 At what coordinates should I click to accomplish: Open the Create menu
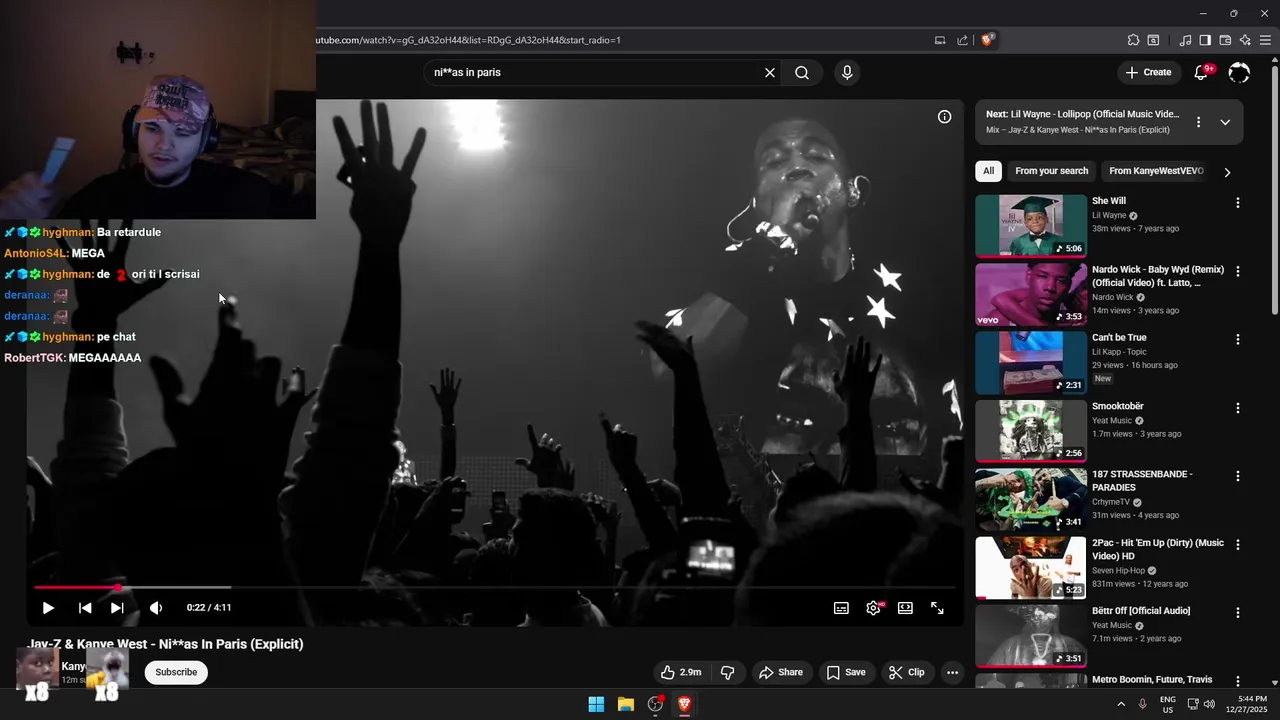click(x=1148, y=73)
